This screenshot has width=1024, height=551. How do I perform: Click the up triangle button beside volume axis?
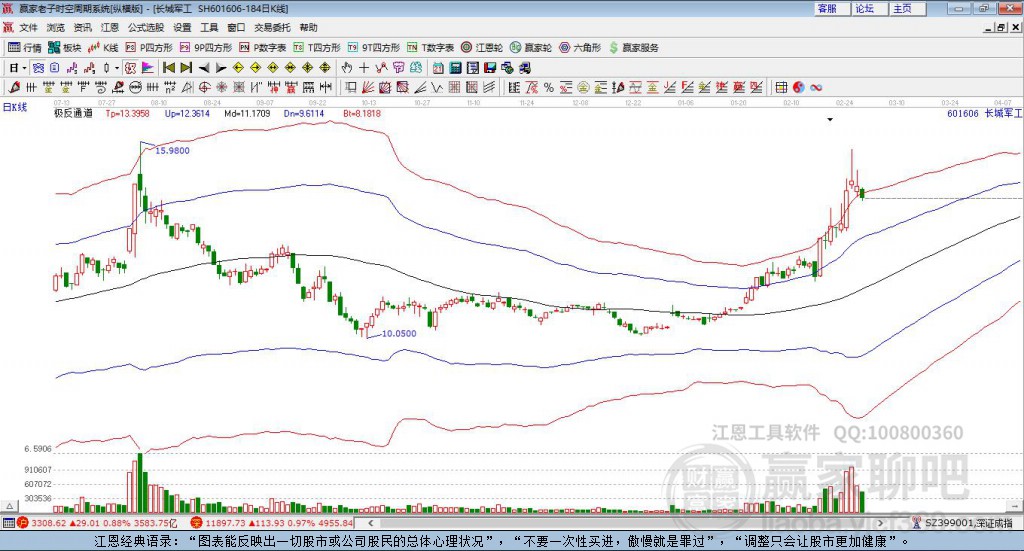(9, 506)
